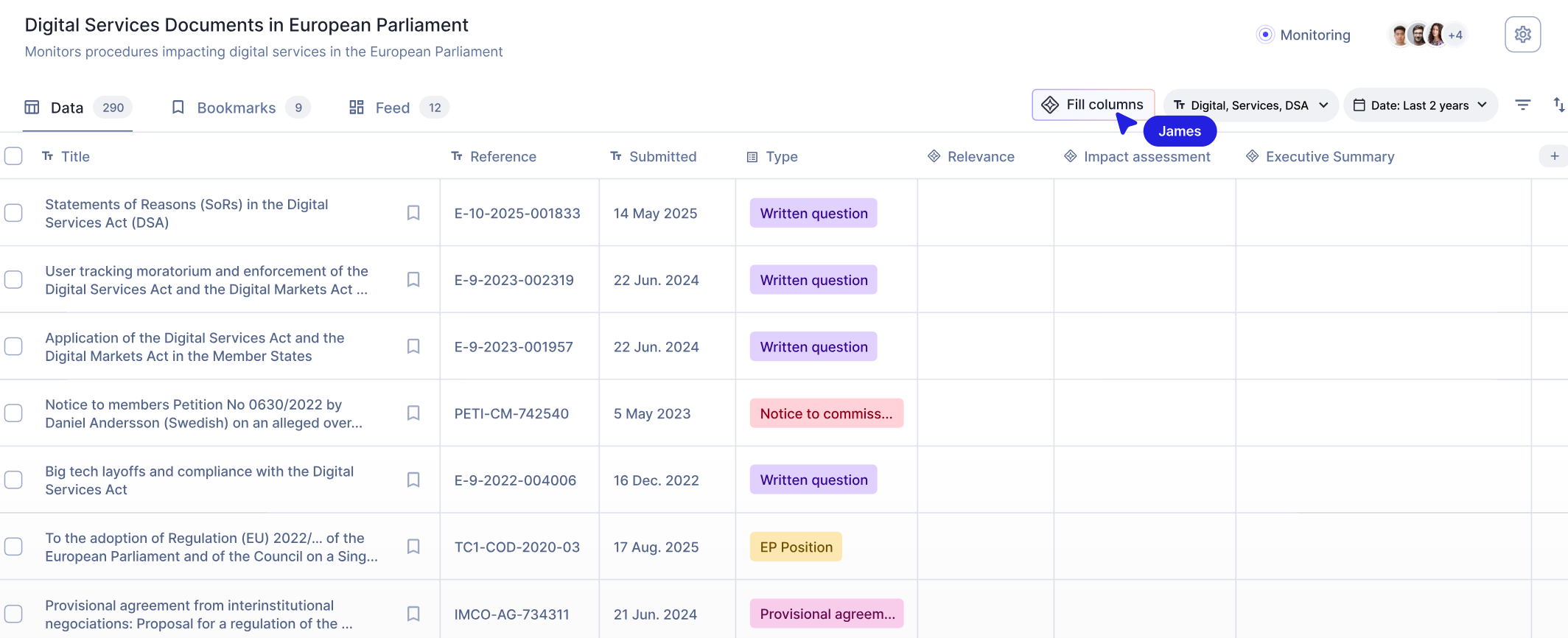Click the Fill columns button

pos(1093,105)
